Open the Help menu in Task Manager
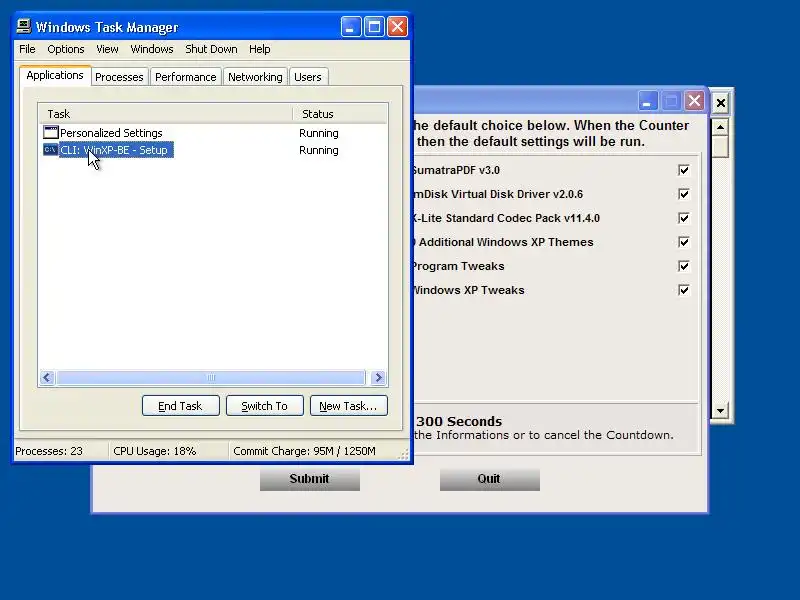The image size is (800, 600). (260, 49)
